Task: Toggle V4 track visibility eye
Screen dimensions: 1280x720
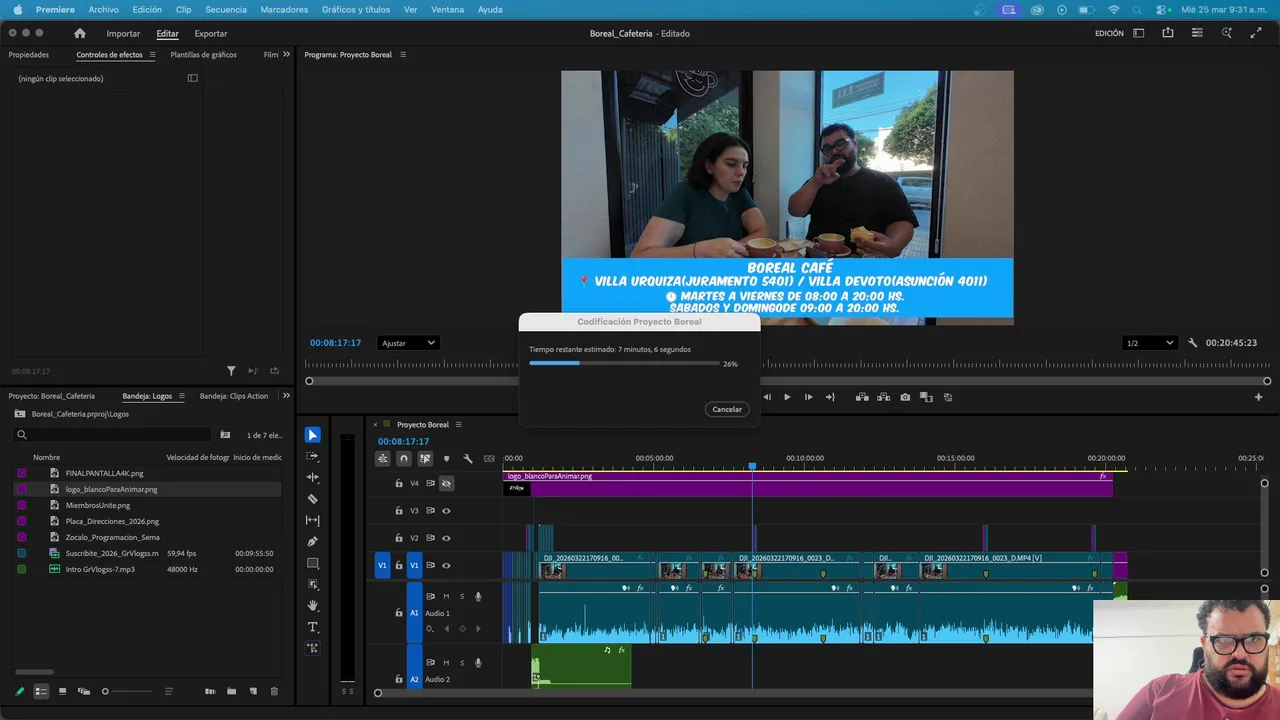Action: (446, 484)
